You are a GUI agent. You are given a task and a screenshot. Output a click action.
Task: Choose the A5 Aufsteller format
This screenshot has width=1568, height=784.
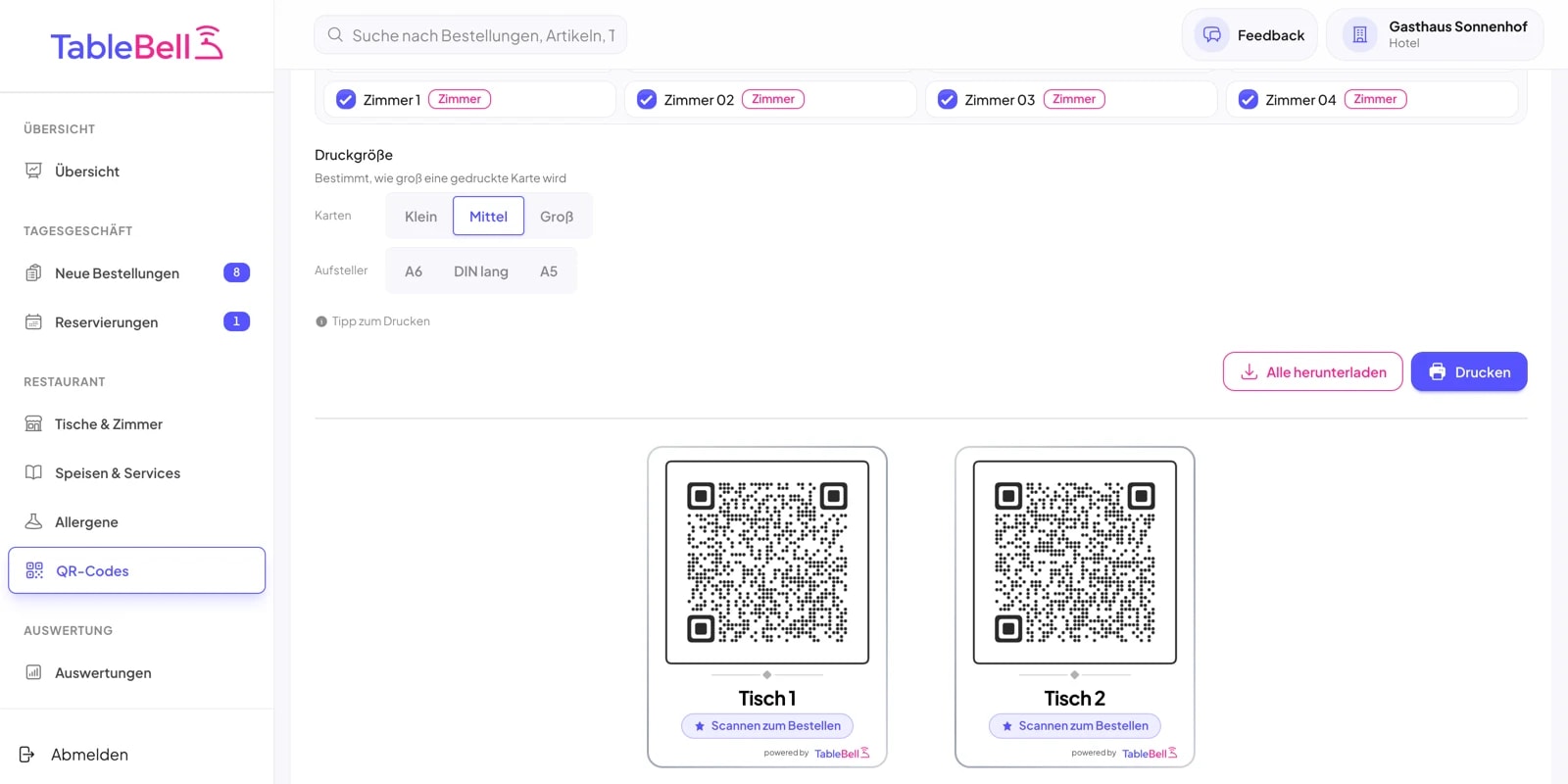coord(549,271)
